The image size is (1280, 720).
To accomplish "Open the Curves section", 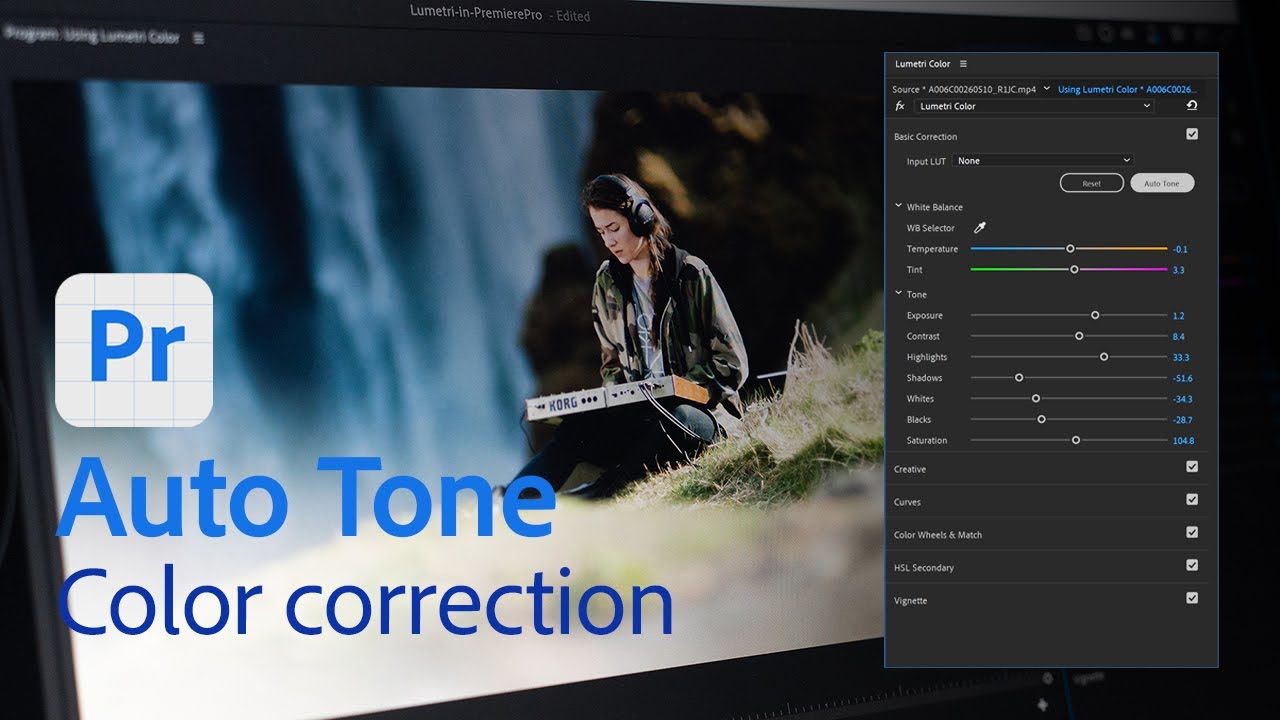I will click(908, 502).
